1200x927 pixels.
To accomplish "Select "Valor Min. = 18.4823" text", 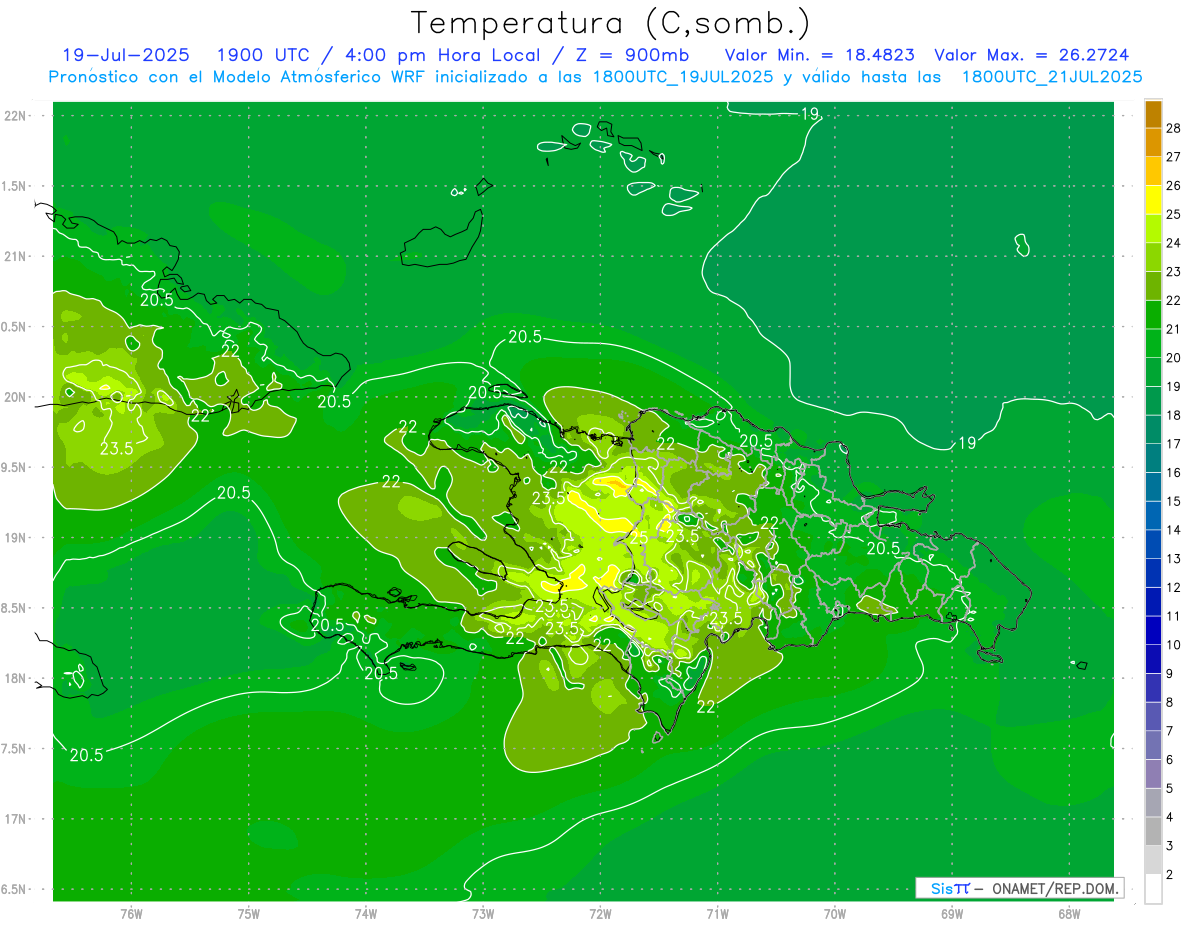I will (x=819, y=55).
